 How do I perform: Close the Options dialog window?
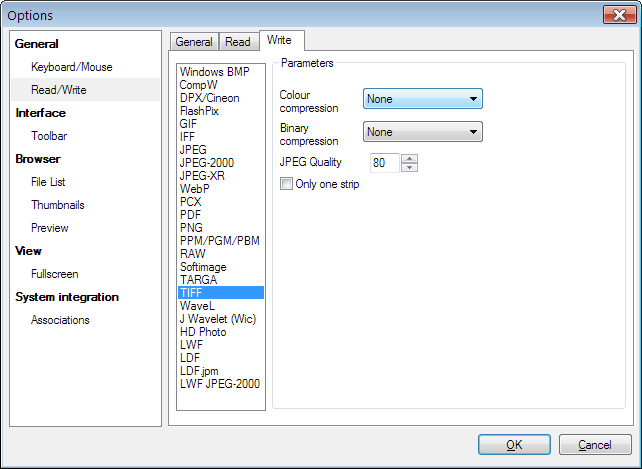(x=619, y=15)
